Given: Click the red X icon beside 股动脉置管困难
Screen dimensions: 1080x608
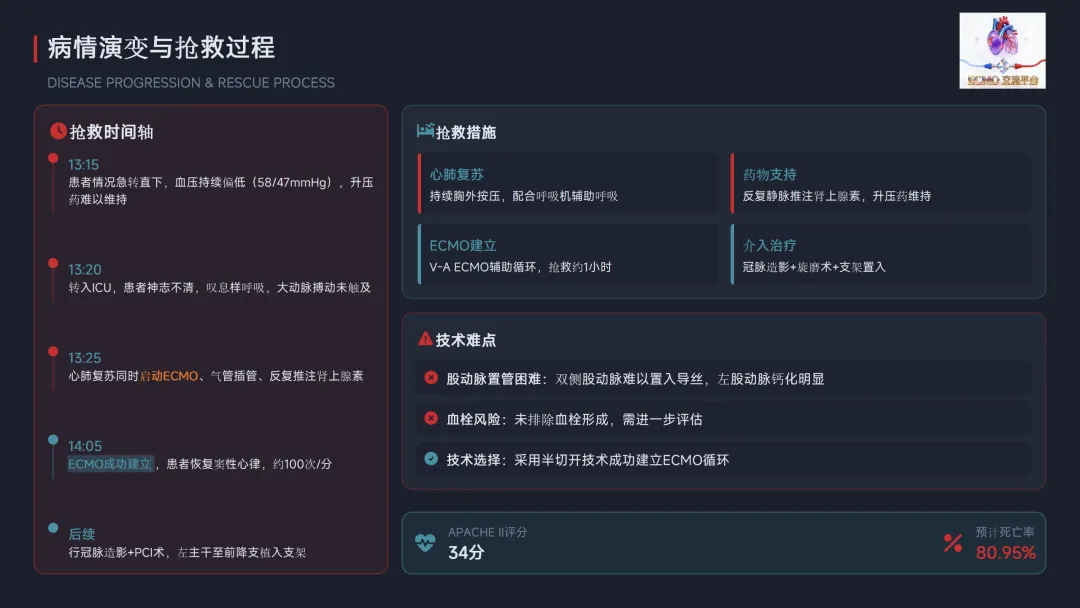Looking at the screenshot, I should (431, 378).
